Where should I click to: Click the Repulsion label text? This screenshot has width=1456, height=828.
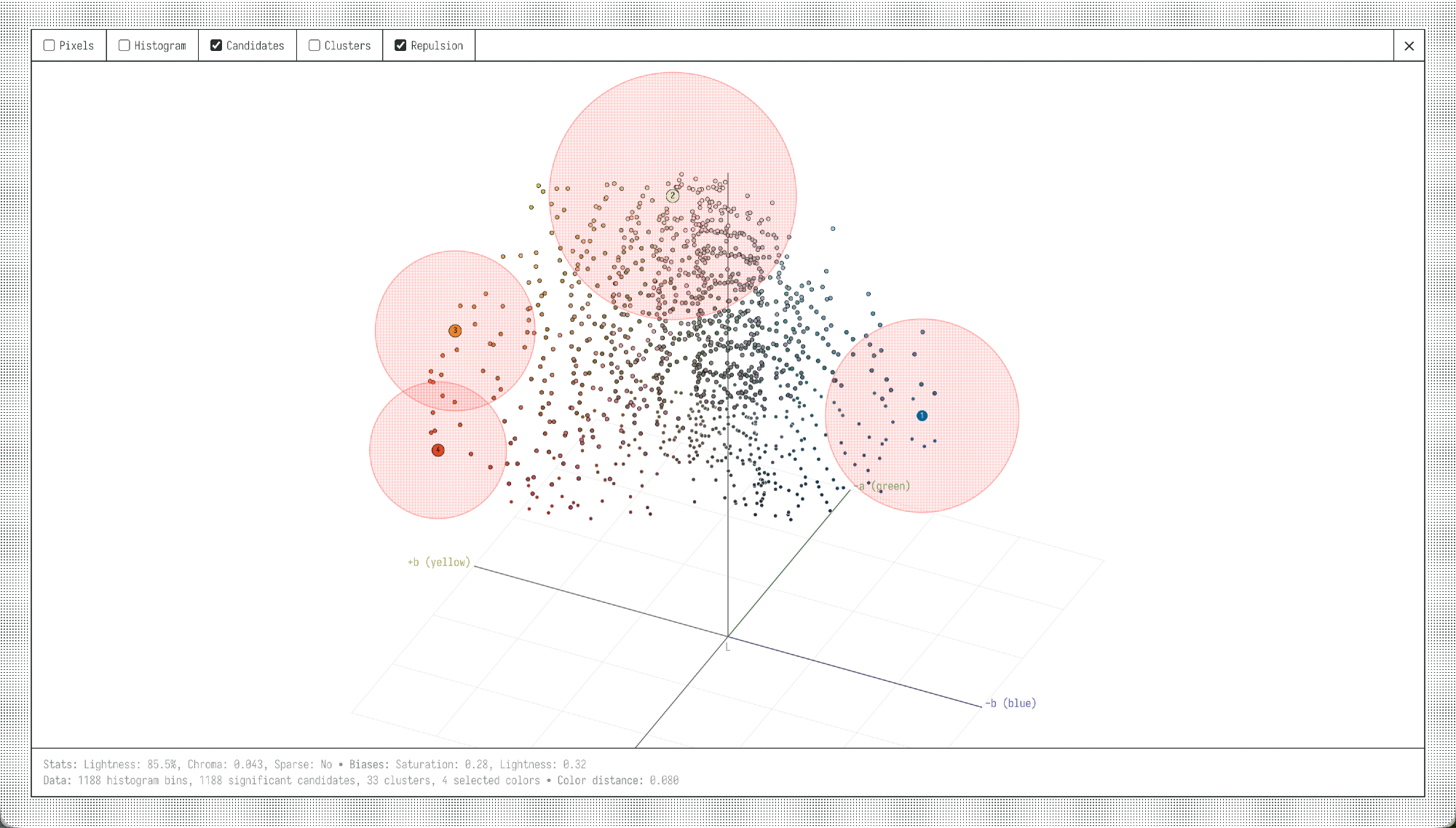tap(437, 46)
